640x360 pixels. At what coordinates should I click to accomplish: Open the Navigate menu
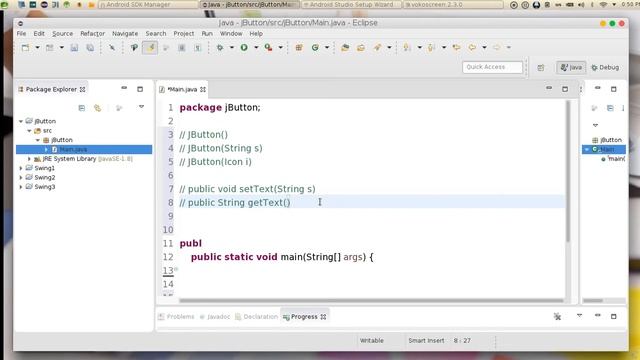(x=125, y=33)
